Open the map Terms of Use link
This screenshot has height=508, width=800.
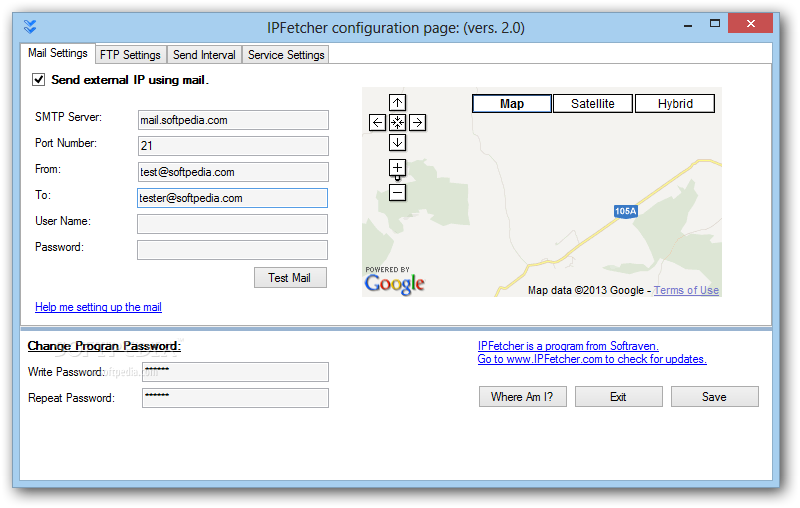tap(686, 290)
